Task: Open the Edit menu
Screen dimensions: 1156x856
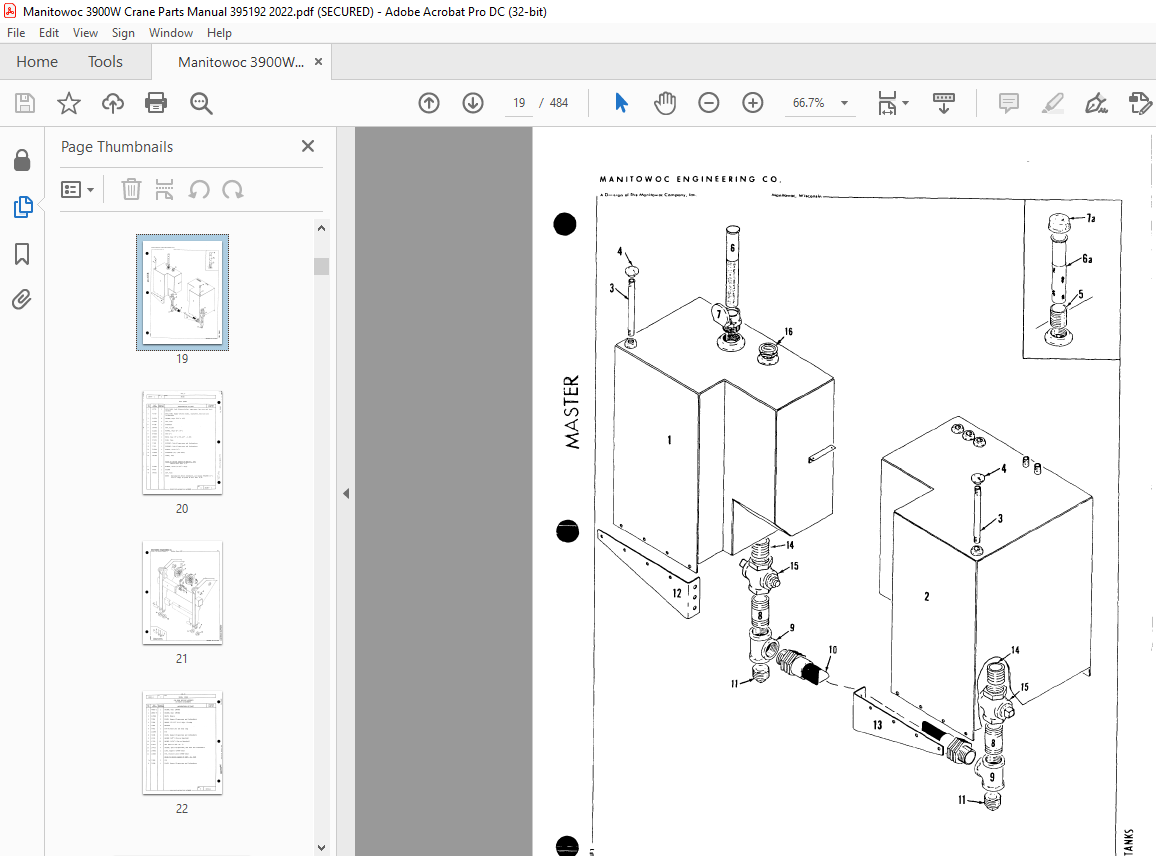Action: pos(49,33)
